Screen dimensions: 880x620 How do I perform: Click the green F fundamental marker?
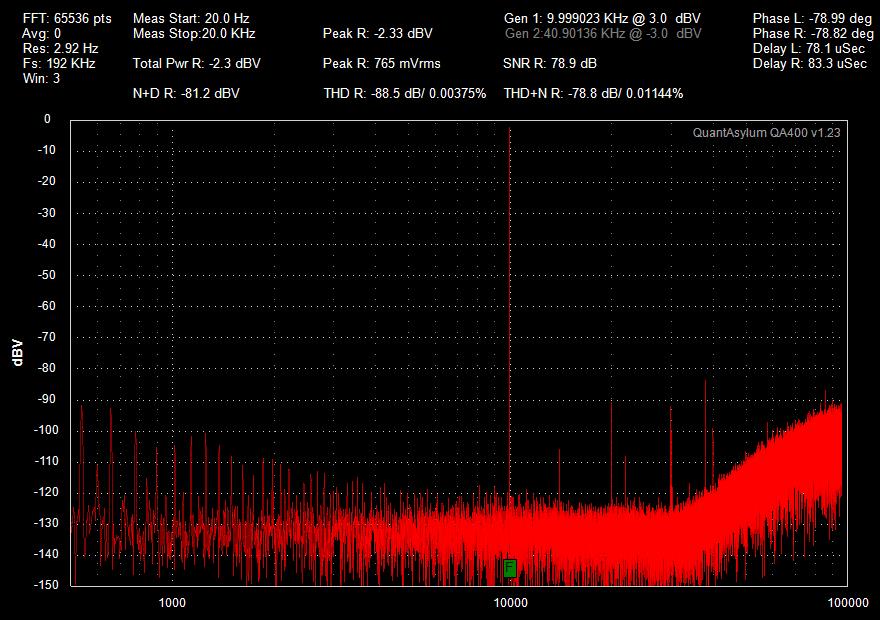pyautogui.click(x=510, y=568)
